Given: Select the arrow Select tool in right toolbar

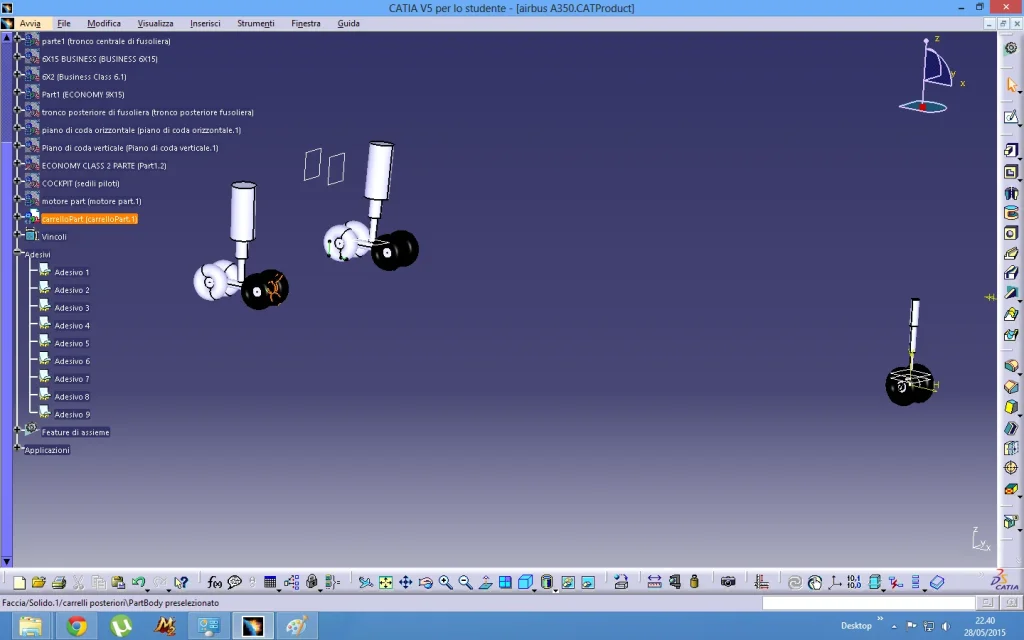Looking at the screenshot, I should 1011,85.
